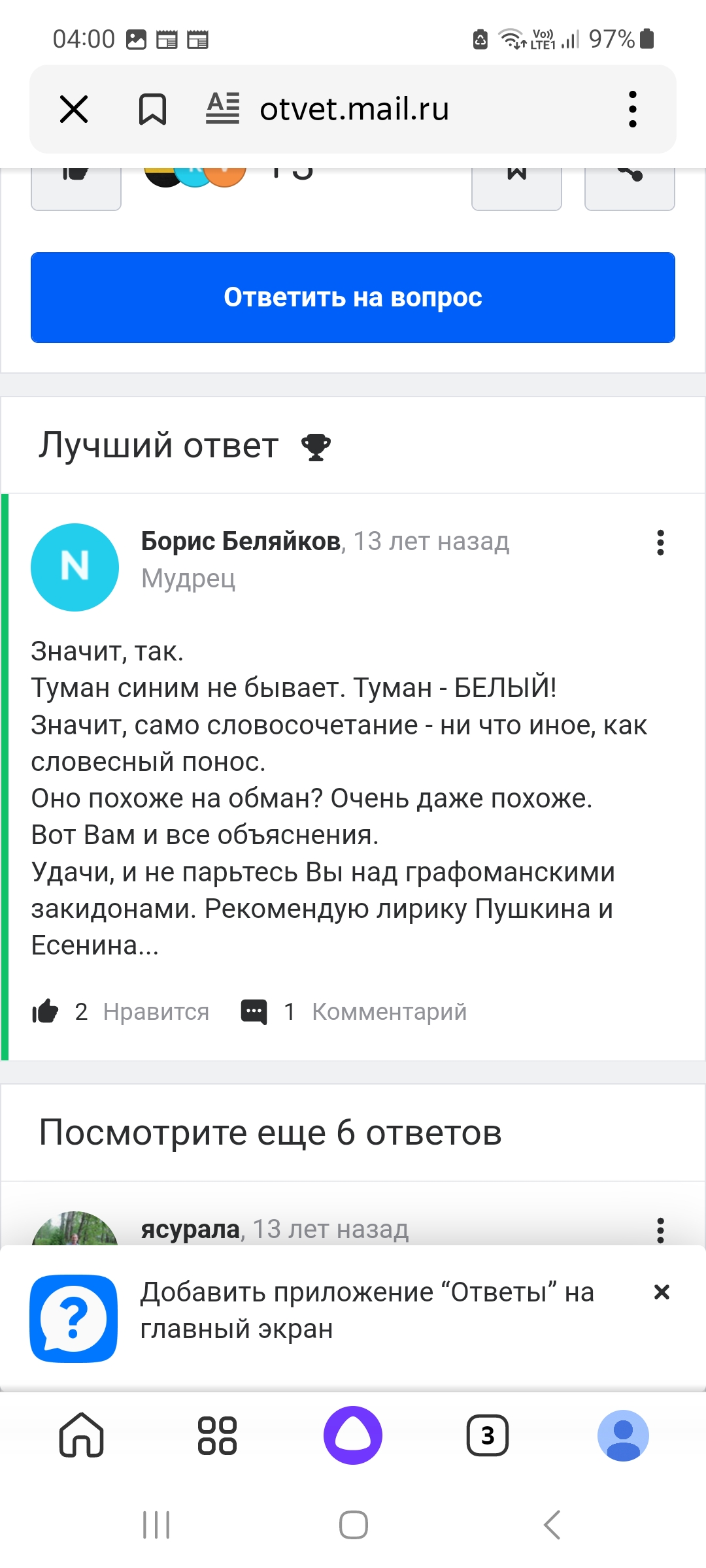Expand options menu for best answer
706x1568 pixels.
click(x=660, y=543)
